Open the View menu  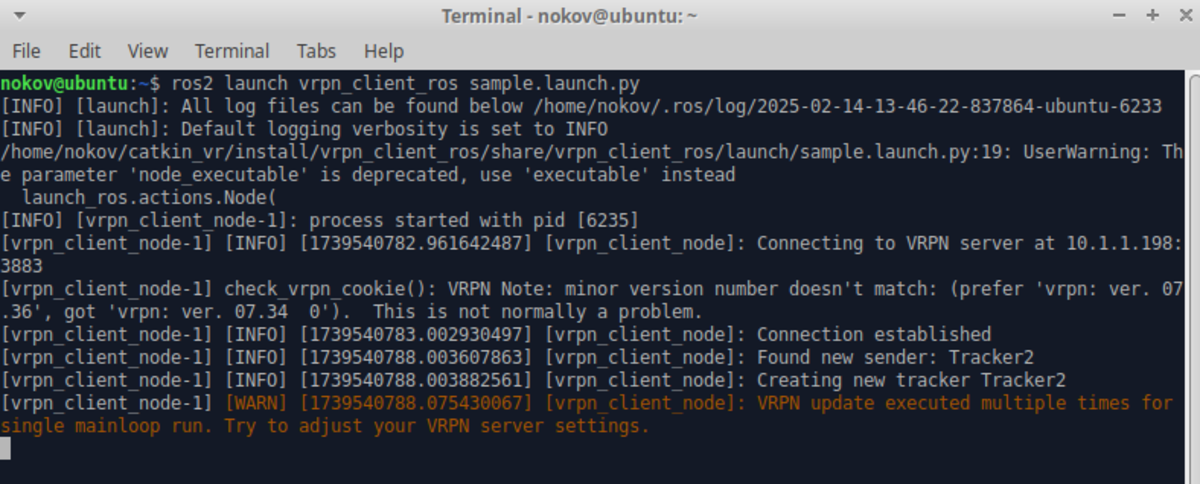148,51
